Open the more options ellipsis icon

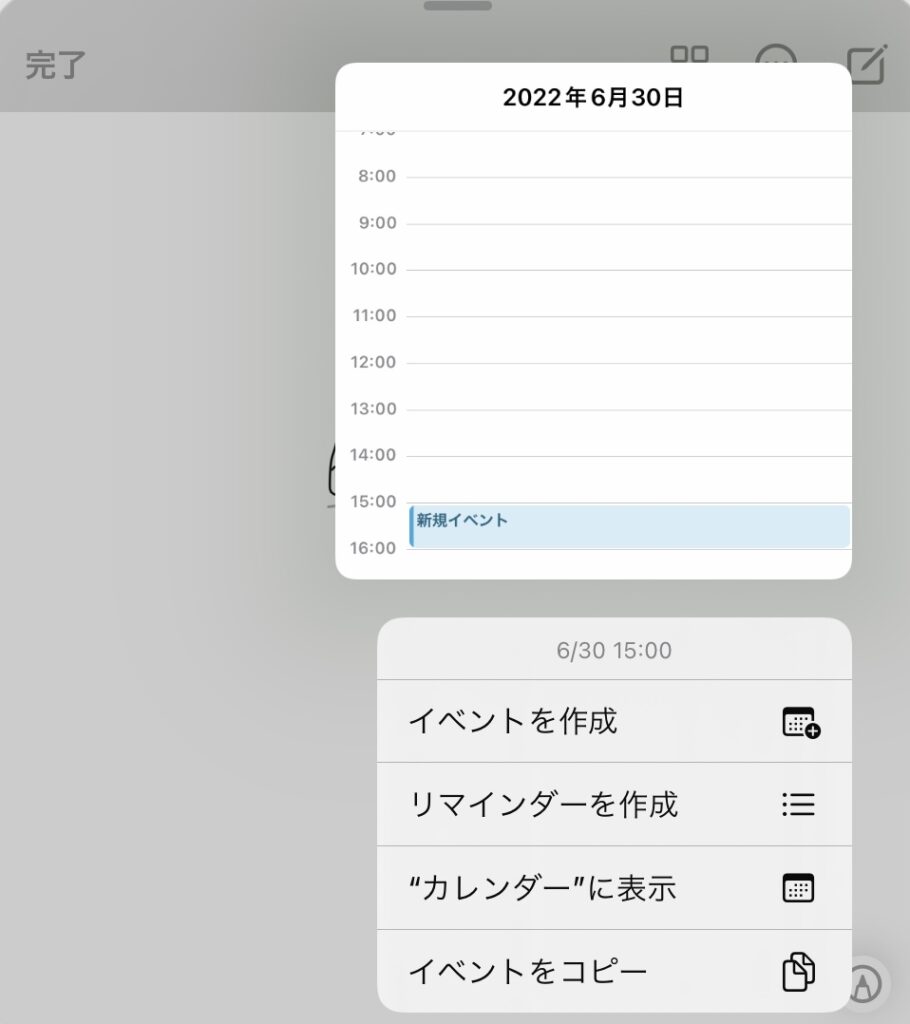click(x=775, y=54)
